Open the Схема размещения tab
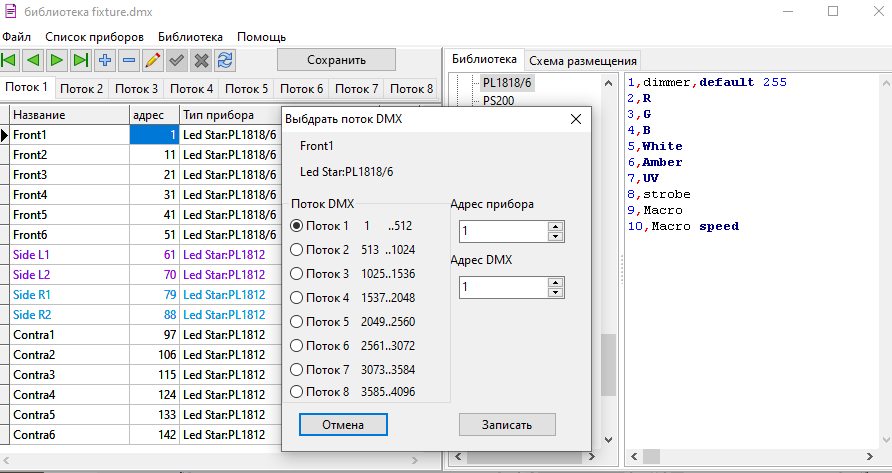Image resolution: width=892 pixels, height=473 pixels. [x=583, y=61]
